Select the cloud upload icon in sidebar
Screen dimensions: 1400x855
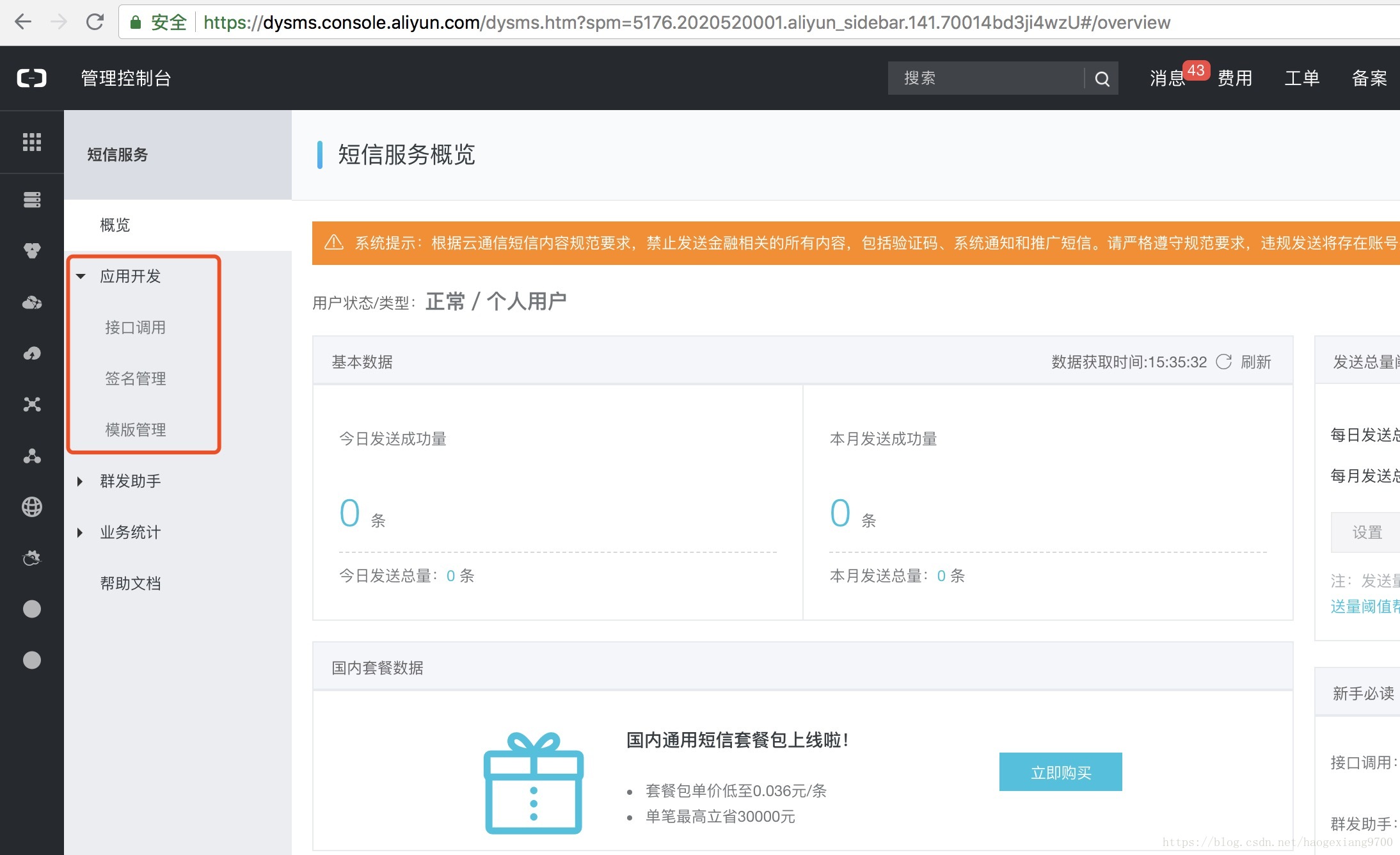(x=32, y=353)
